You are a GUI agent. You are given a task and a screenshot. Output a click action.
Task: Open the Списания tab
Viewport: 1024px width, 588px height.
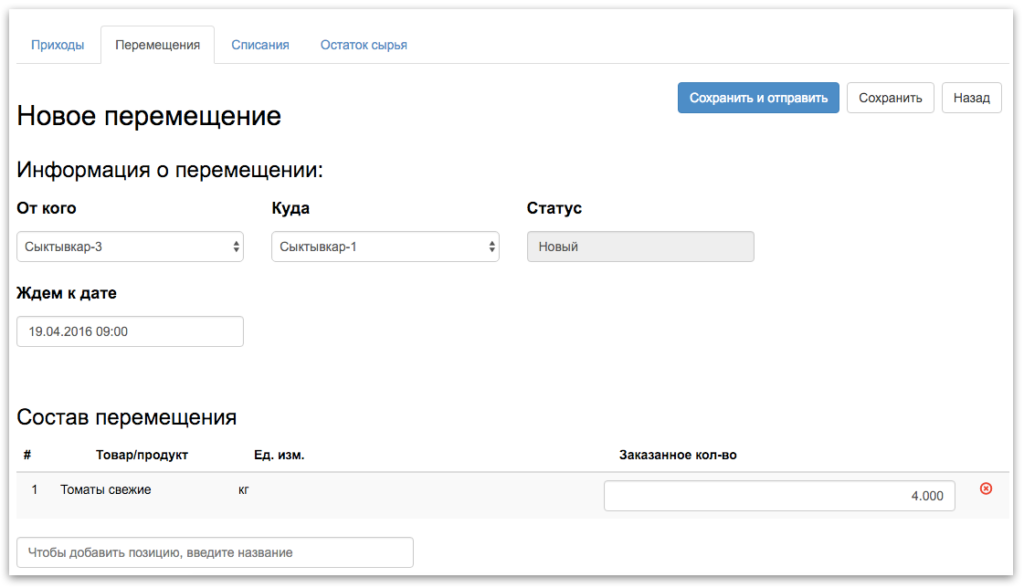click(x=260, y=45)
